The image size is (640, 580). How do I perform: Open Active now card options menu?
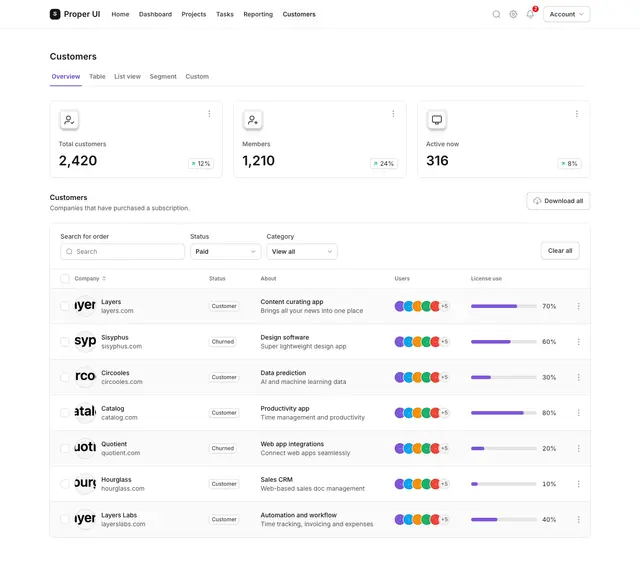click(577, 114)
